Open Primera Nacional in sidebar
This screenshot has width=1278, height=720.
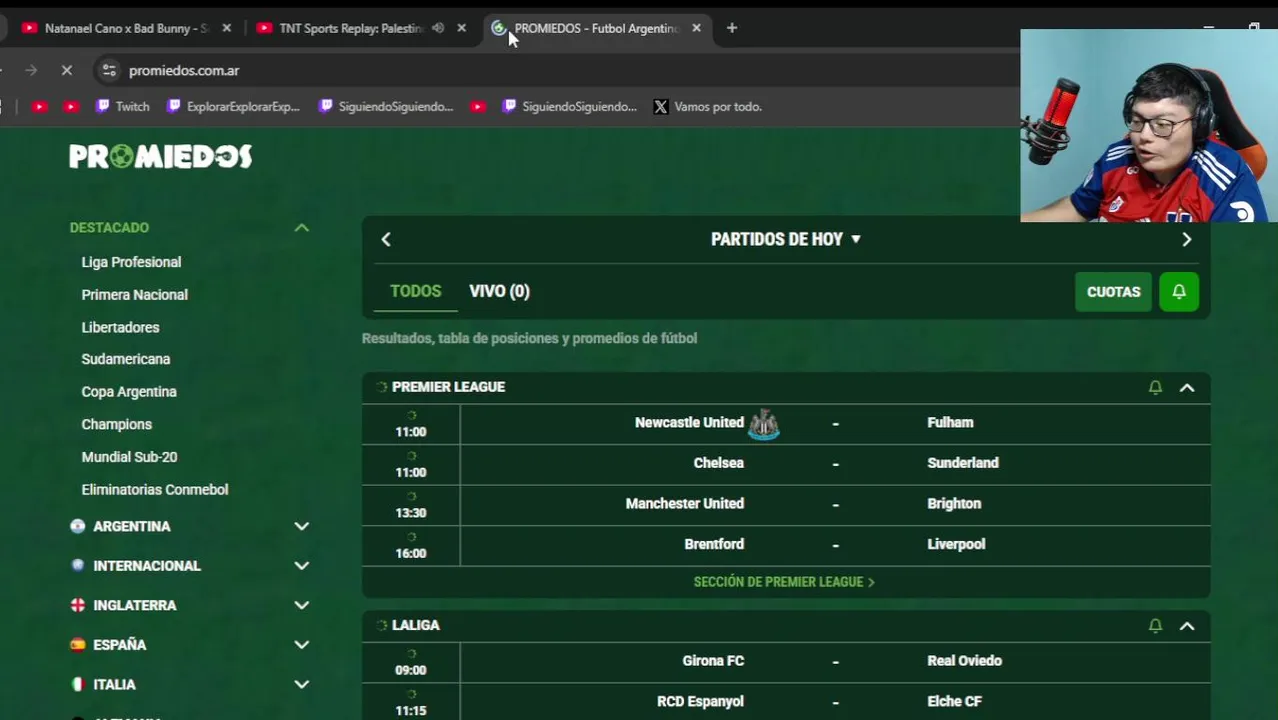pyautogui.click(x=134, y=295)
